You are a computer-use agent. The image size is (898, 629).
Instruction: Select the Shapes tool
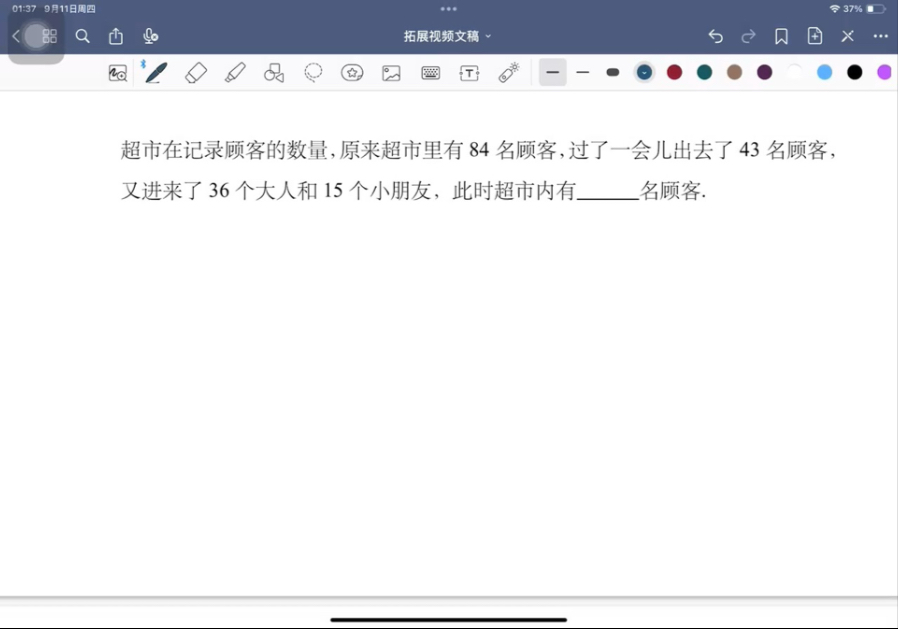tap(274, 73)
